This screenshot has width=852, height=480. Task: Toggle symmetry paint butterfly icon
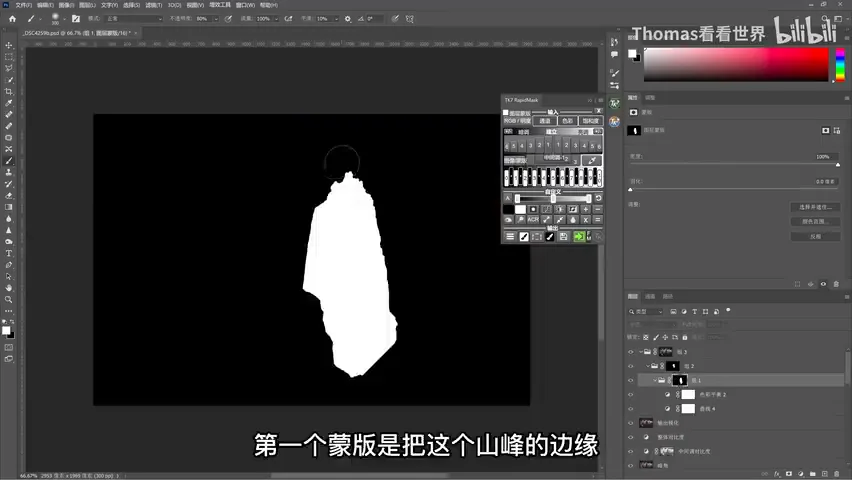pos(410,18)
